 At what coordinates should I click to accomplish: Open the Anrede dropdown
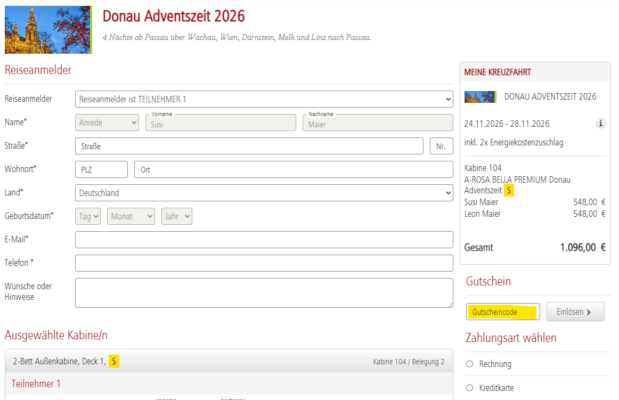tap(107, 122)
